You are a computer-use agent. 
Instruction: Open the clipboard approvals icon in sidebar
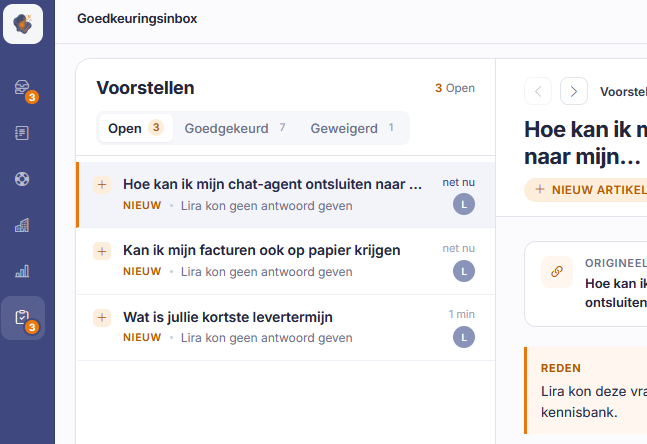(x=23, y=318)
